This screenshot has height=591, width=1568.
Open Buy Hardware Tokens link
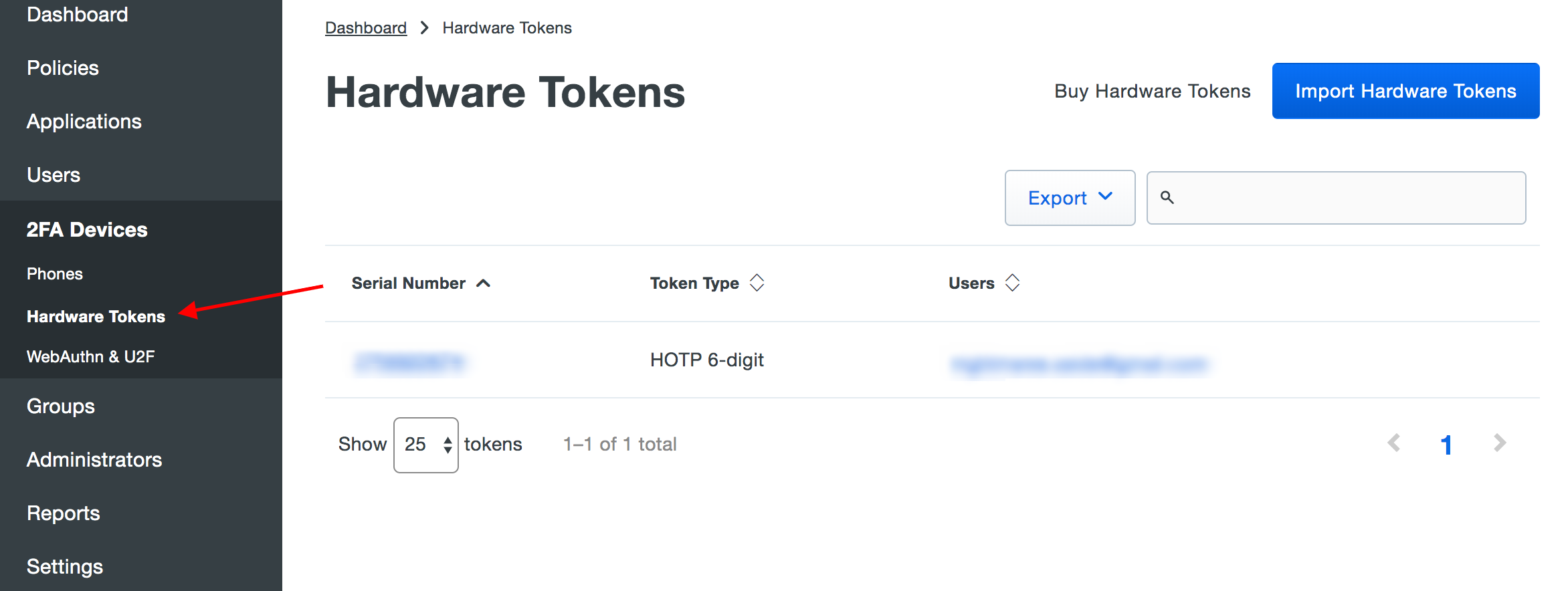click(x=1152, y=91)
